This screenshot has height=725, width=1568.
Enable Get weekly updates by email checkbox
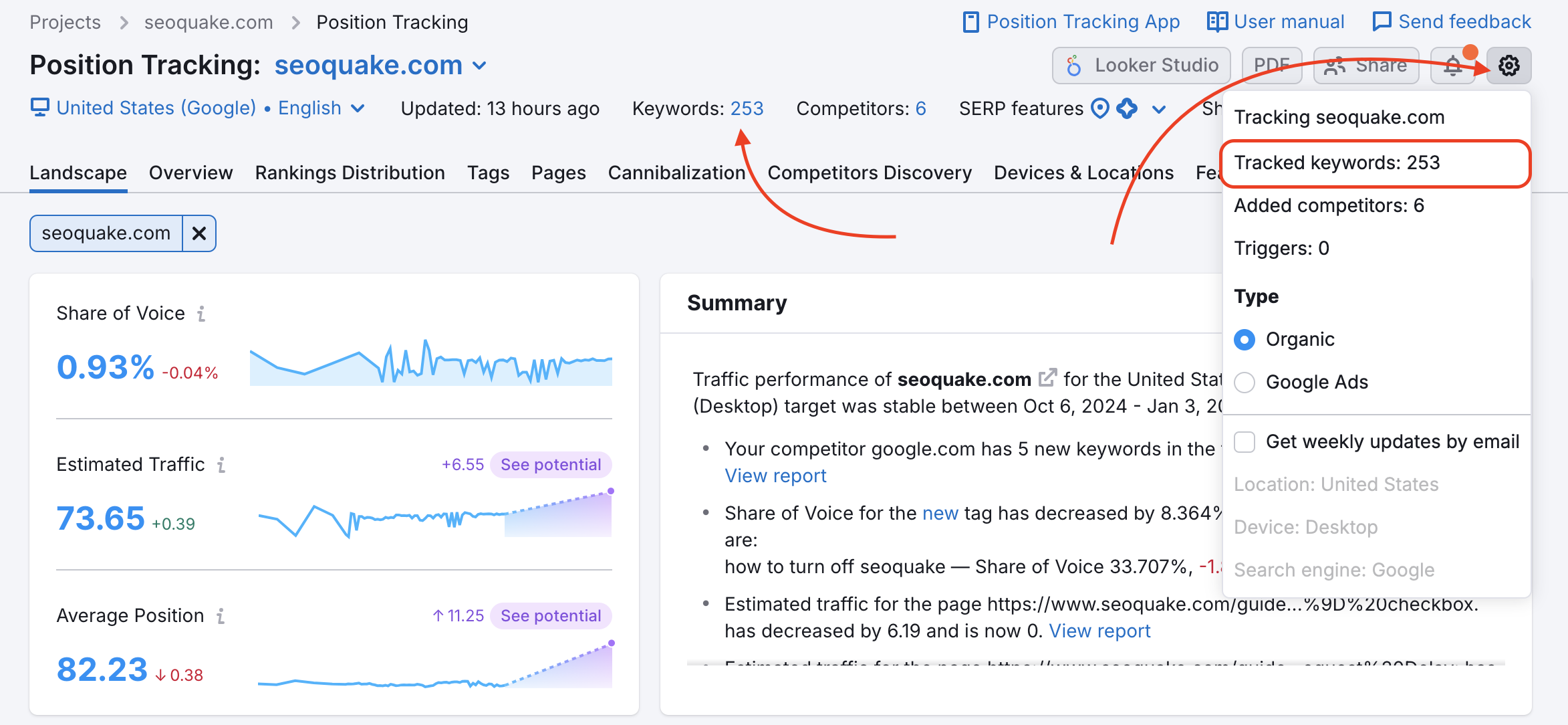(x=1245, y=442)
